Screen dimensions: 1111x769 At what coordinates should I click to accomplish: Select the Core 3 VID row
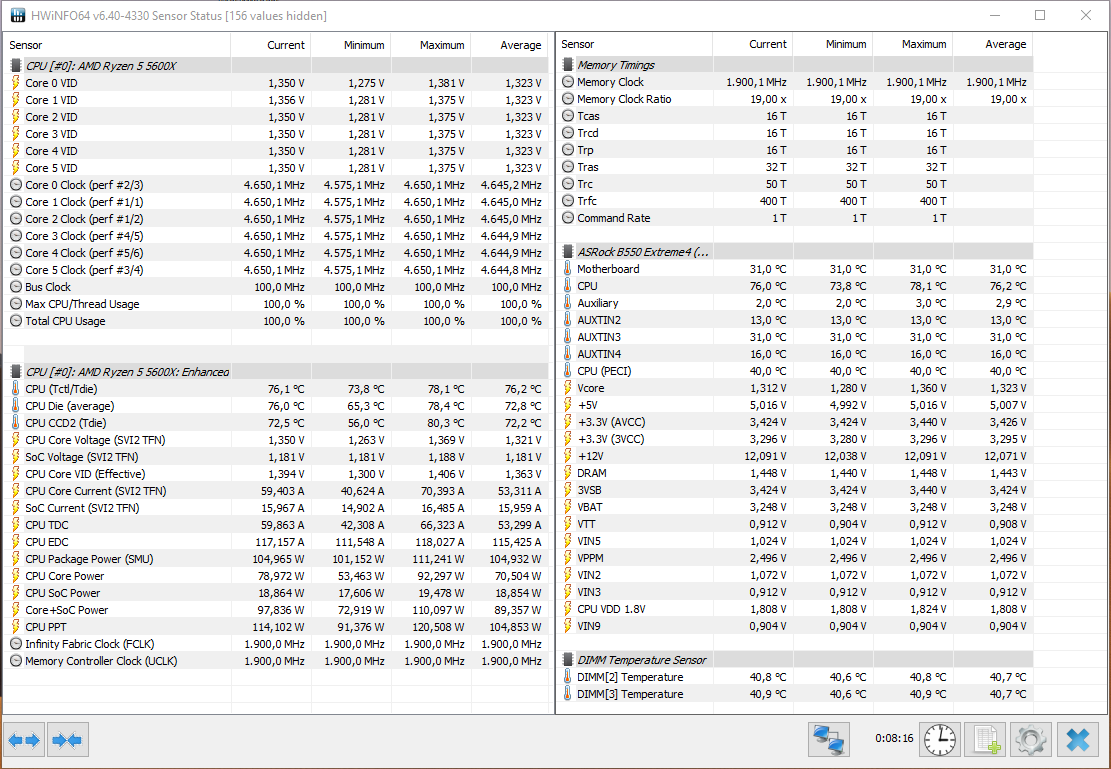276,134
